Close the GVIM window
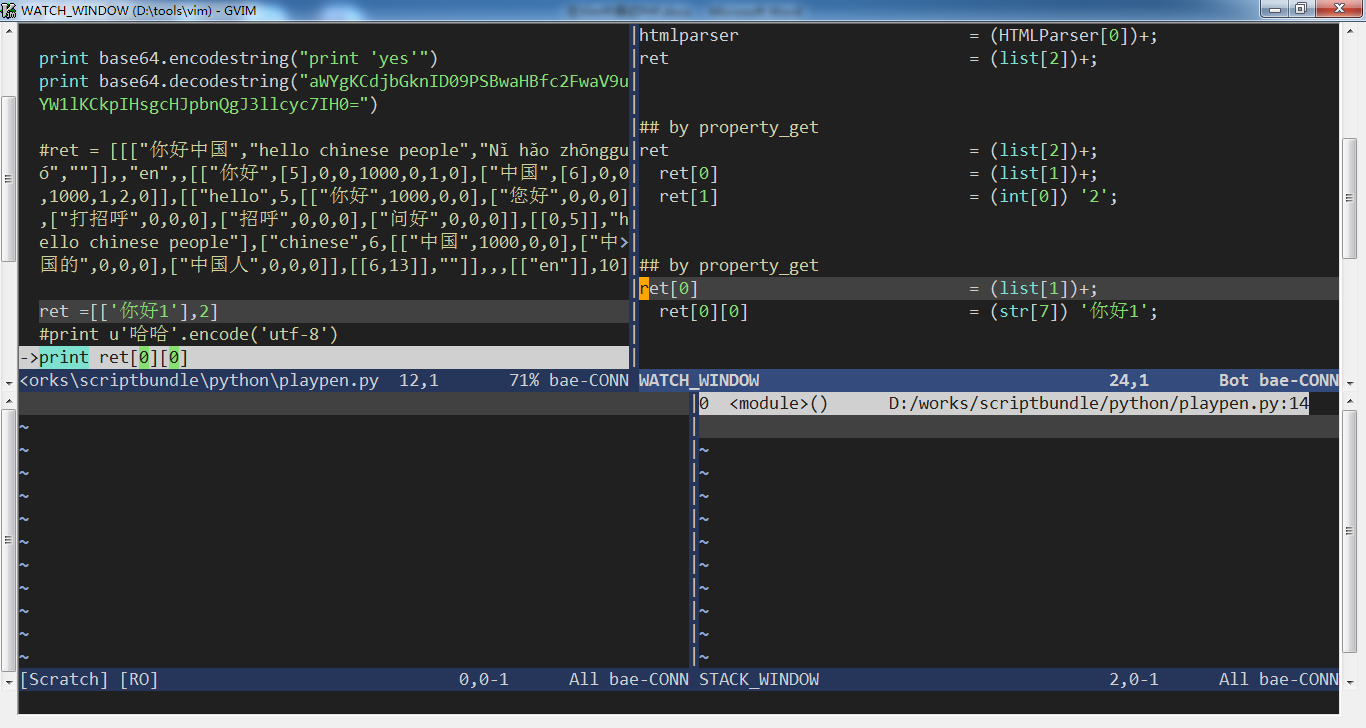Screen dimensions: 1366x728 coord(1337,9)
